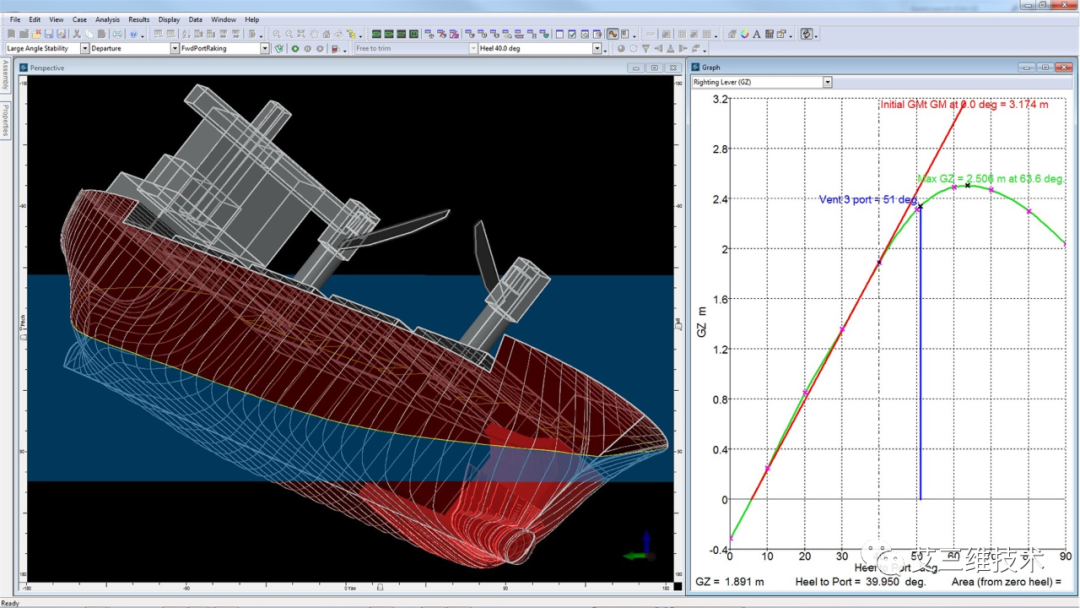Click the red report icon

335,49
